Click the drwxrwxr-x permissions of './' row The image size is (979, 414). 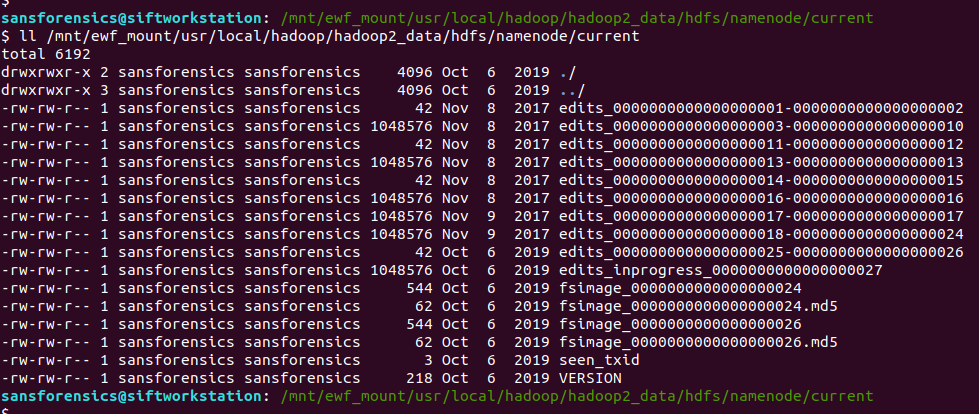tap(46, 73)
